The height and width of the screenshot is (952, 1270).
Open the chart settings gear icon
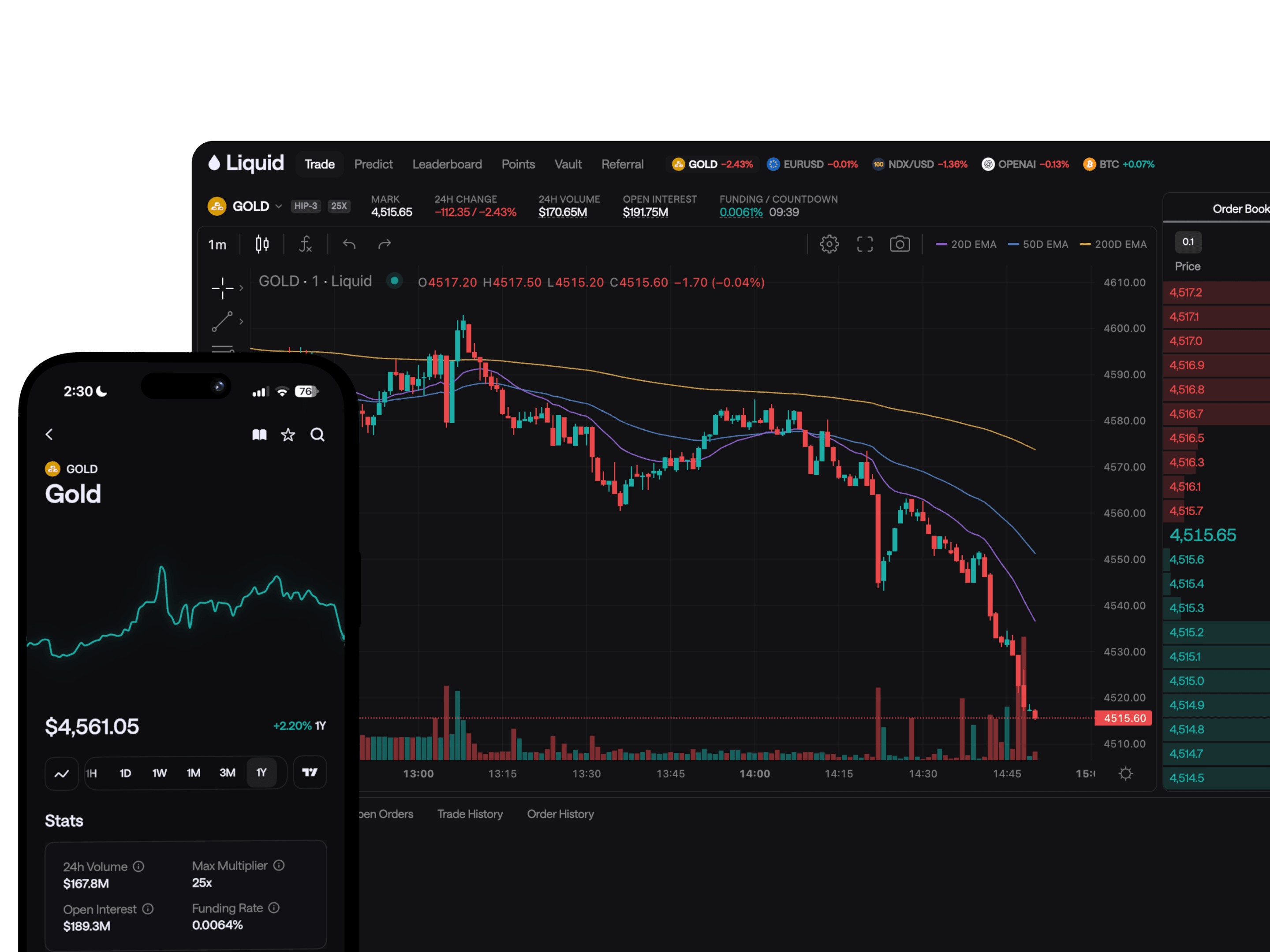829,244
